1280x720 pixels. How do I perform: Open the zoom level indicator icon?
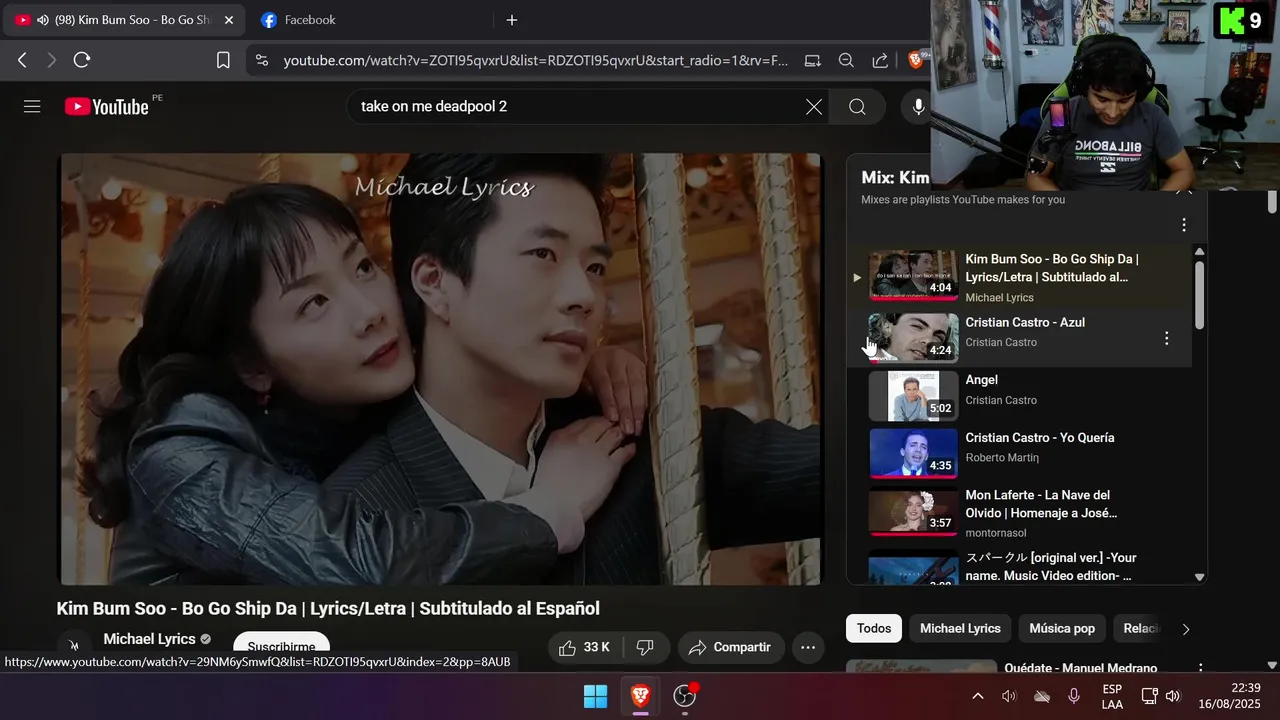846,60
